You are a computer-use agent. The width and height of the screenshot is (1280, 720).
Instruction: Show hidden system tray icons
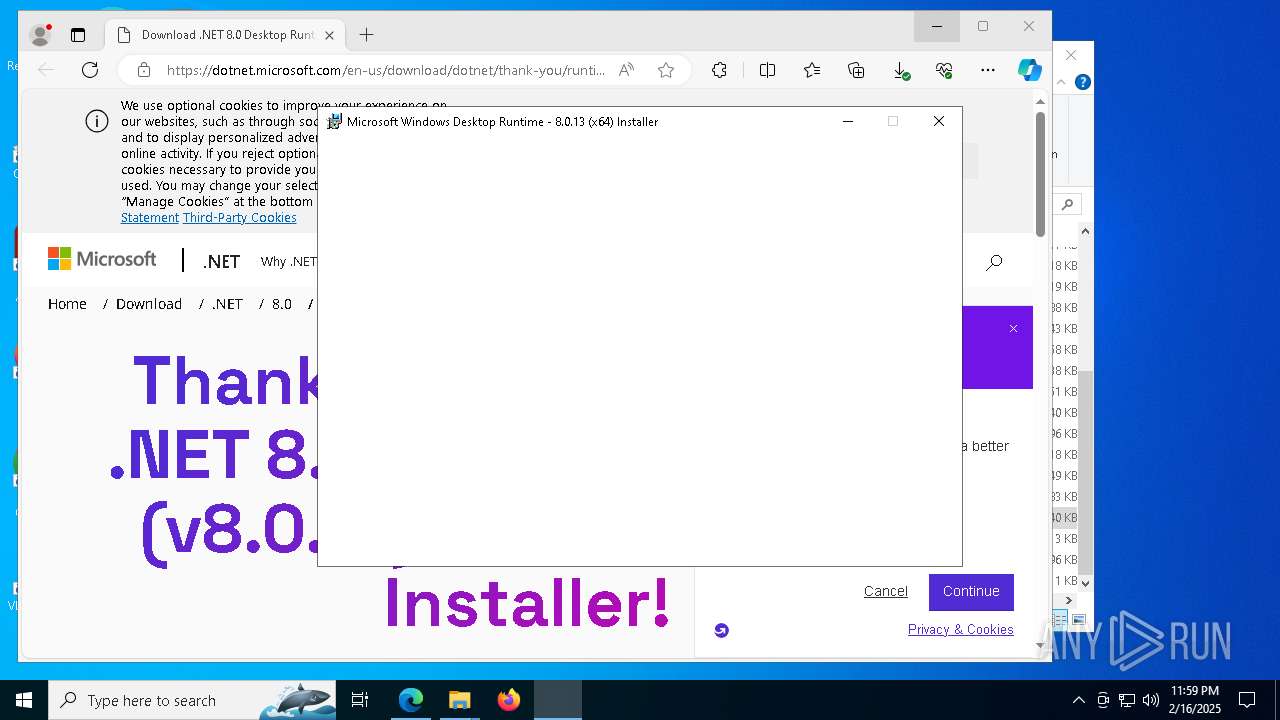coord(1078,700)
